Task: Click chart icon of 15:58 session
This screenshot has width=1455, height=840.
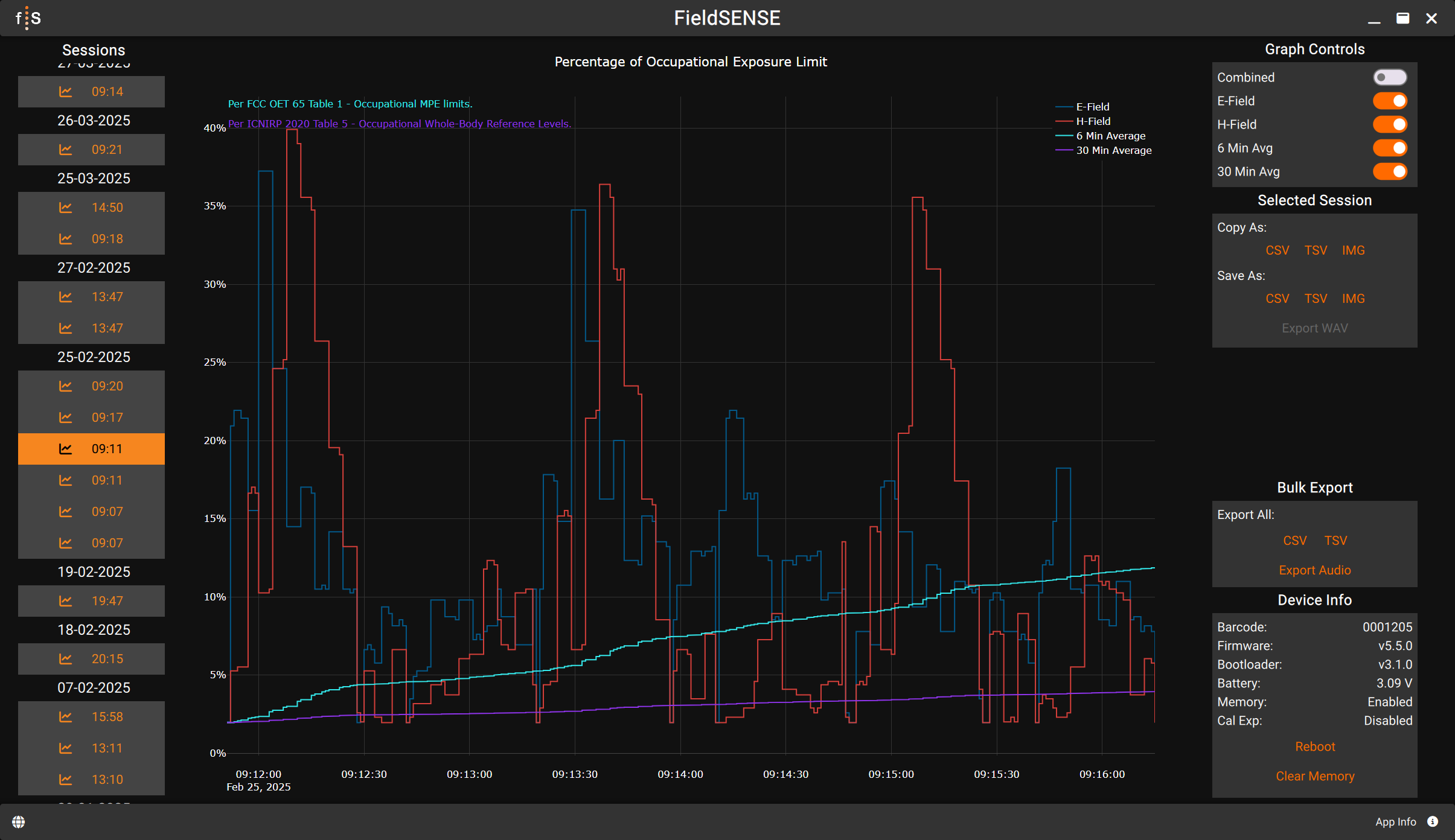Action: tap(66, 717)
